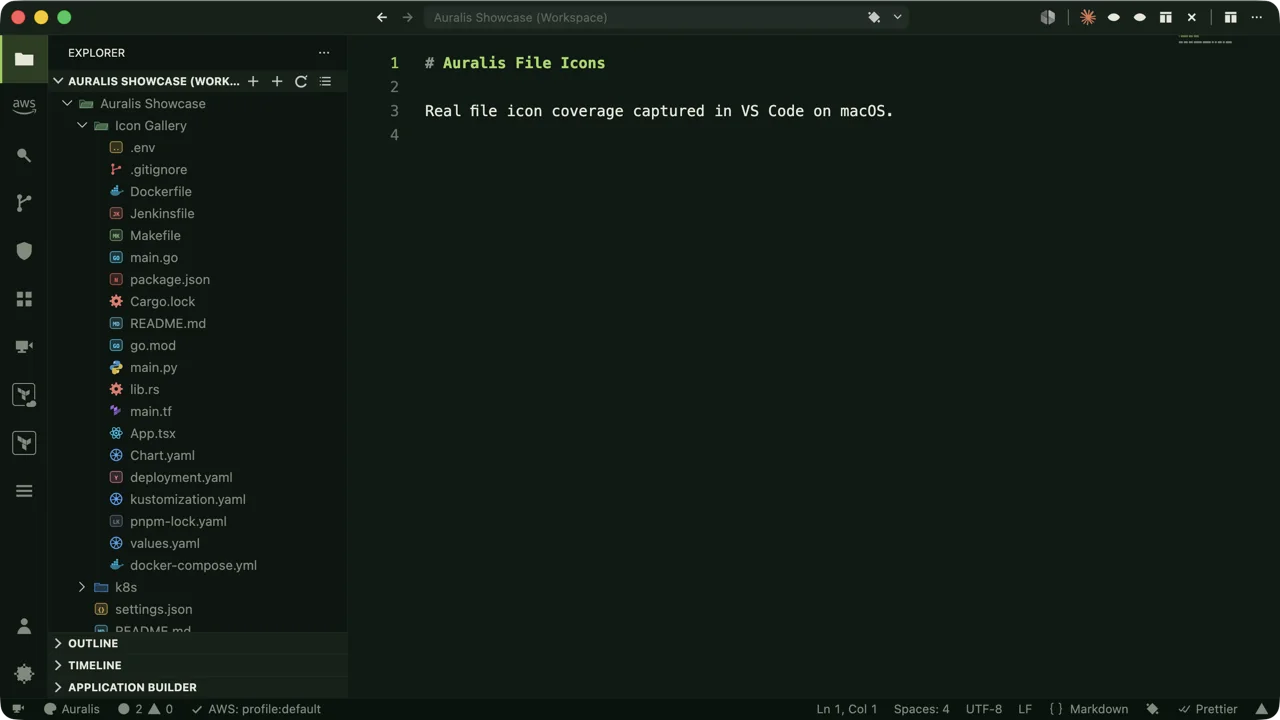Collapse all folders in Explorer
Screen dimensions: 1280x720
(325, 81)
